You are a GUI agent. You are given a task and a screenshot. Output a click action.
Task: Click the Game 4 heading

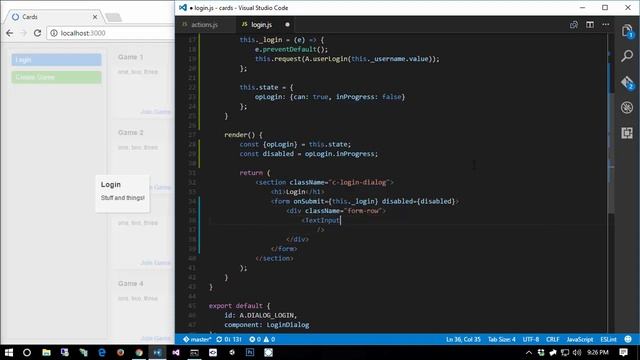131,283
